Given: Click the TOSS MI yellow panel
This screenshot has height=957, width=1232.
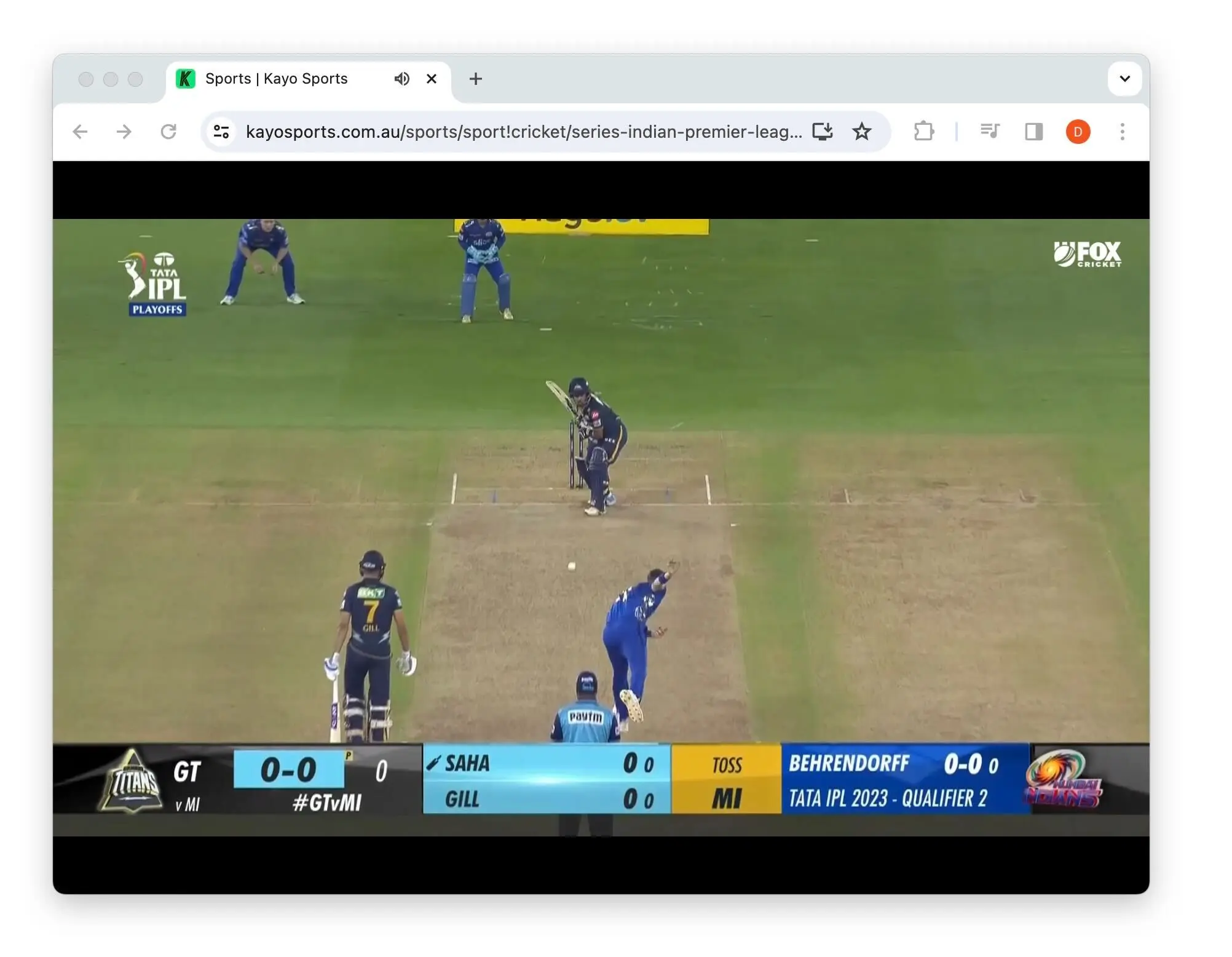Looking at the screenshot, I should (x=726, y=780).
